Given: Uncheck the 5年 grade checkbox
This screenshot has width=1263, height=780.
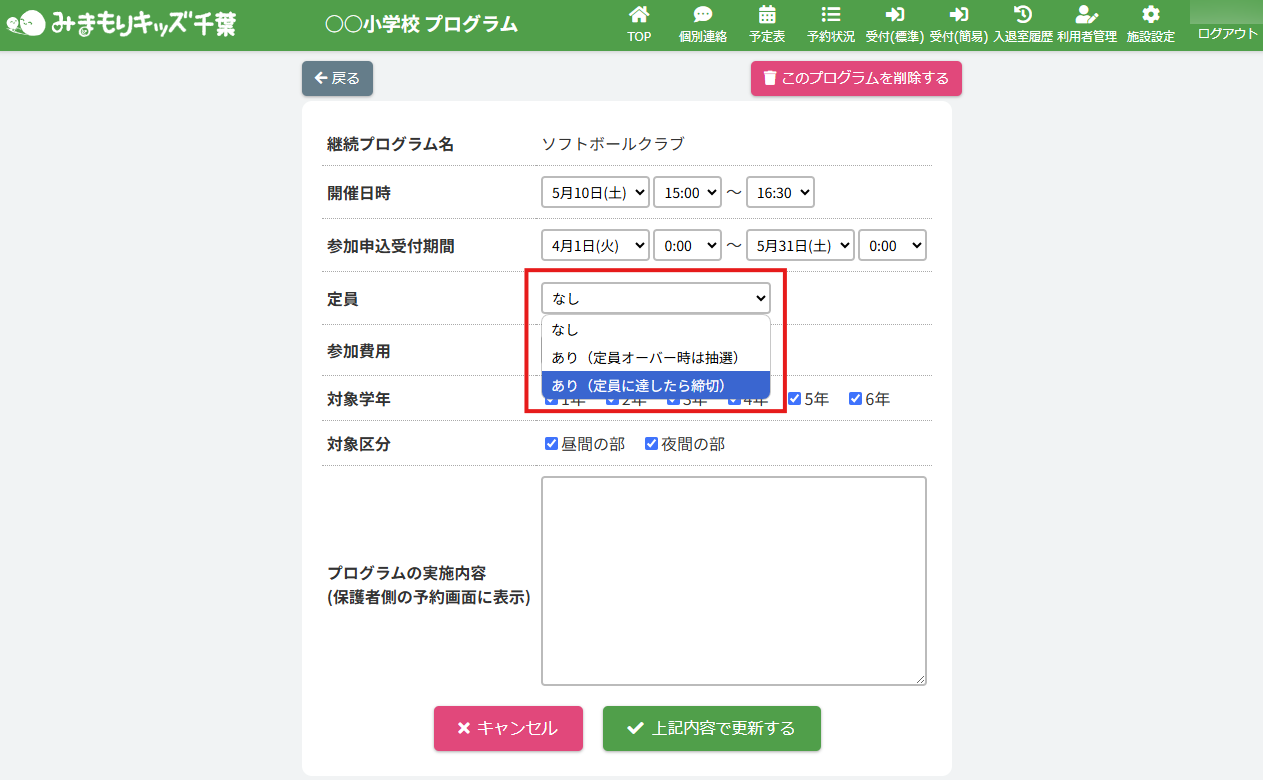Looking at the screenshot, I should 795,399.
